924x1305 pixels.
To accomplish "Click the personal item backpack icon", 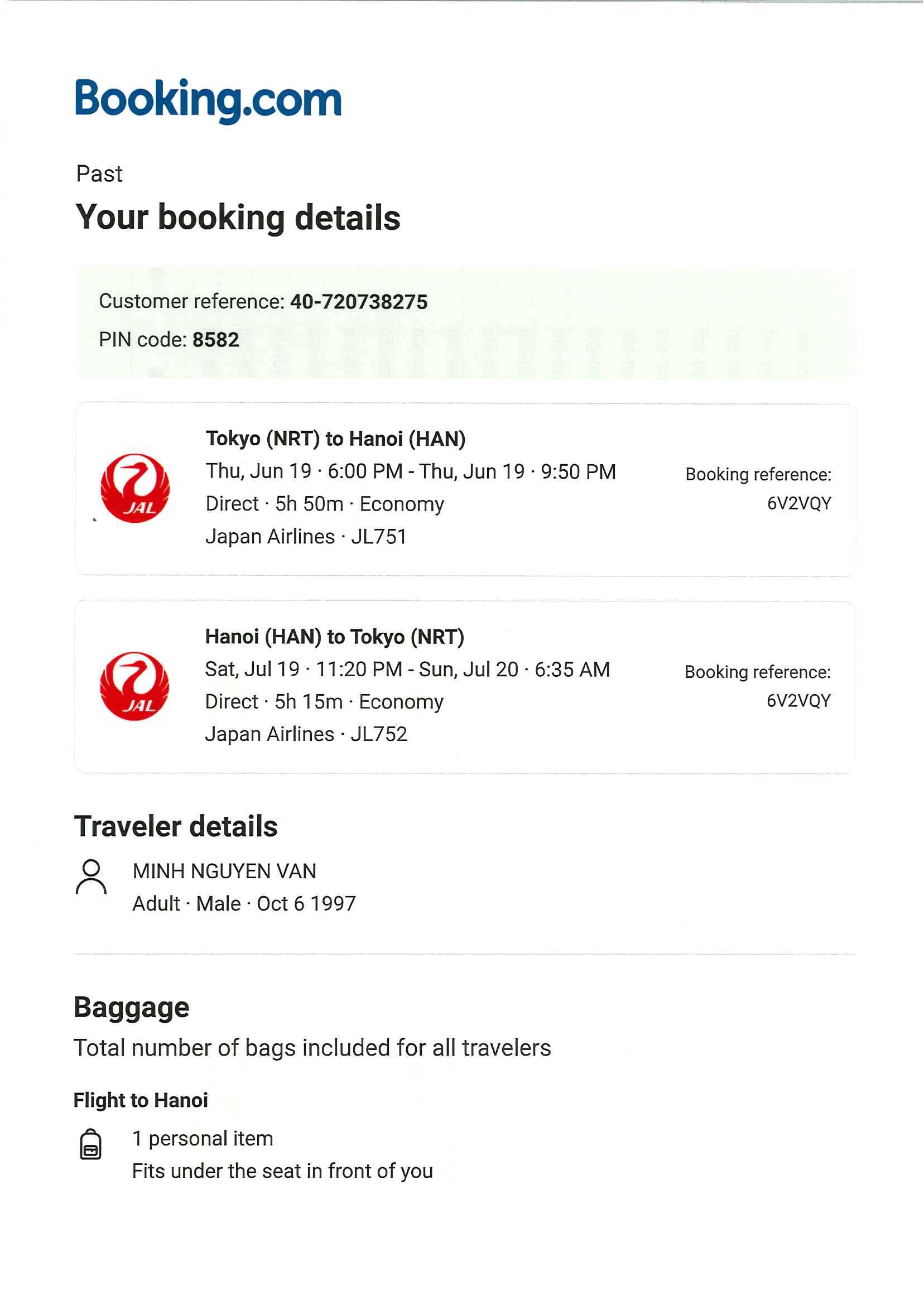I will coord(90,1144).
